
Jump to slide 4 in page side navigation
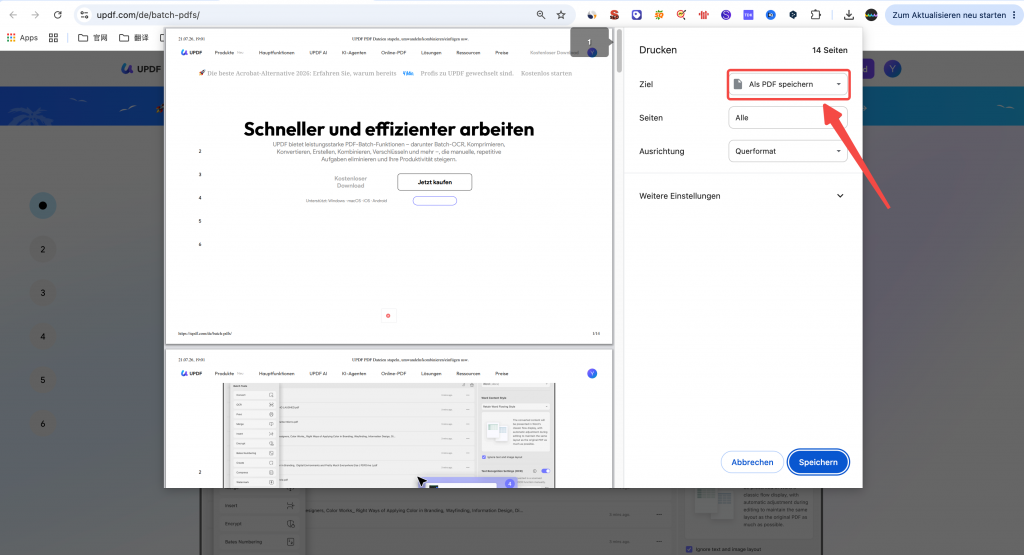43,337
